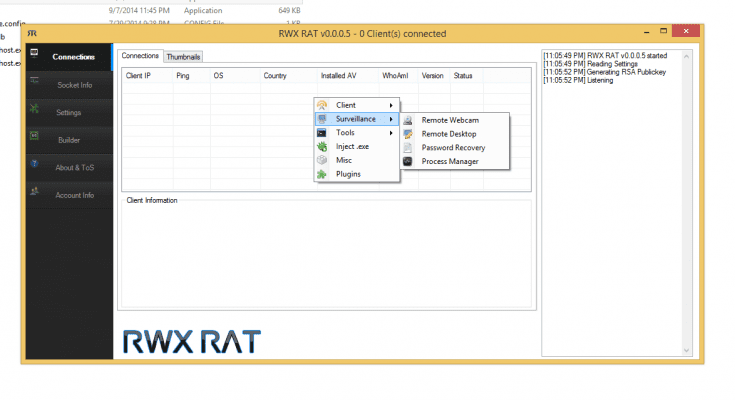Expand the Tools submenu arrow
Image resolution: width=735 pixels, height=400 pixels.
click(x=391, y=133)
